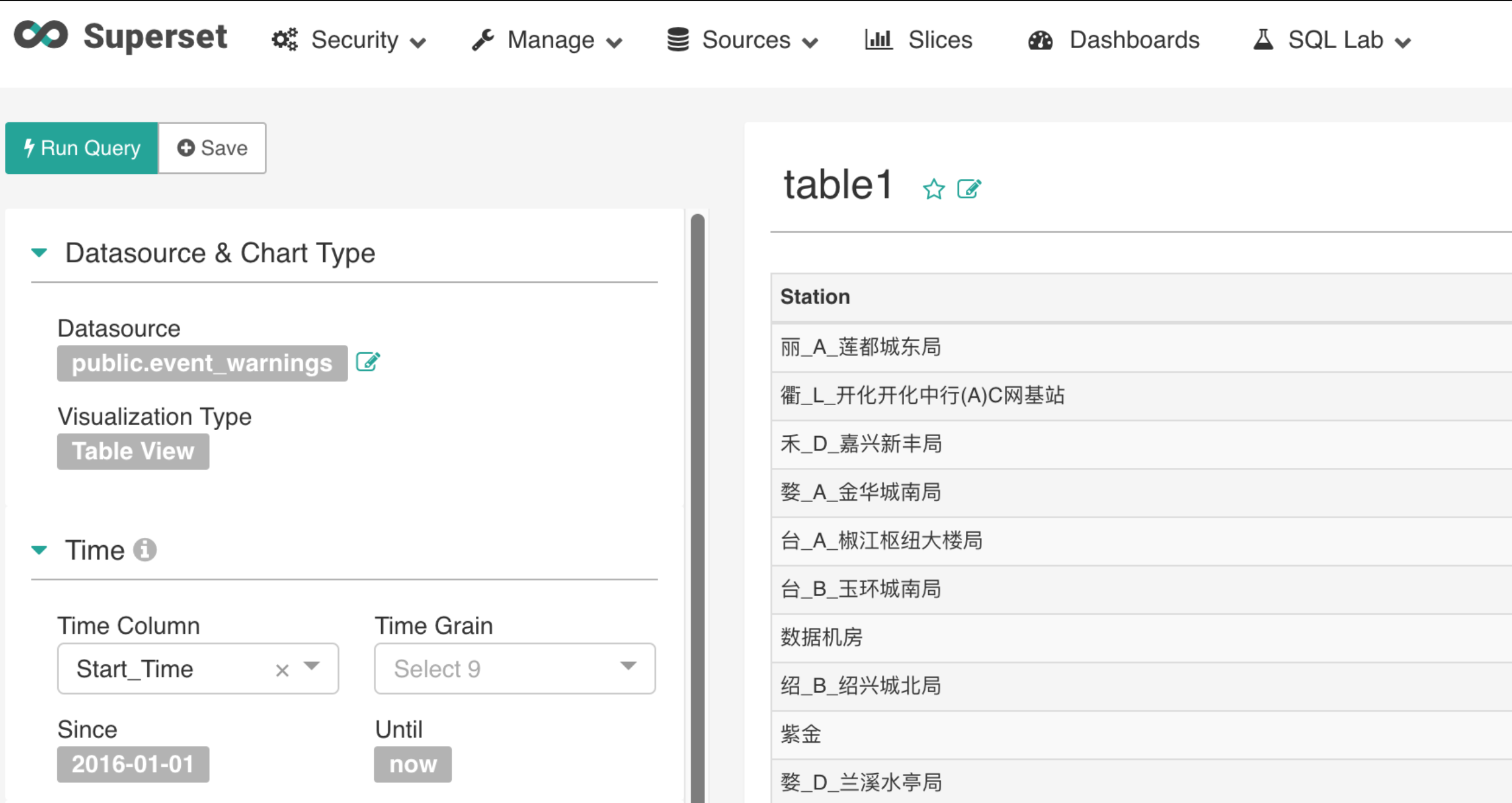Clear Start_Time with the x icon

pos(282,670)
